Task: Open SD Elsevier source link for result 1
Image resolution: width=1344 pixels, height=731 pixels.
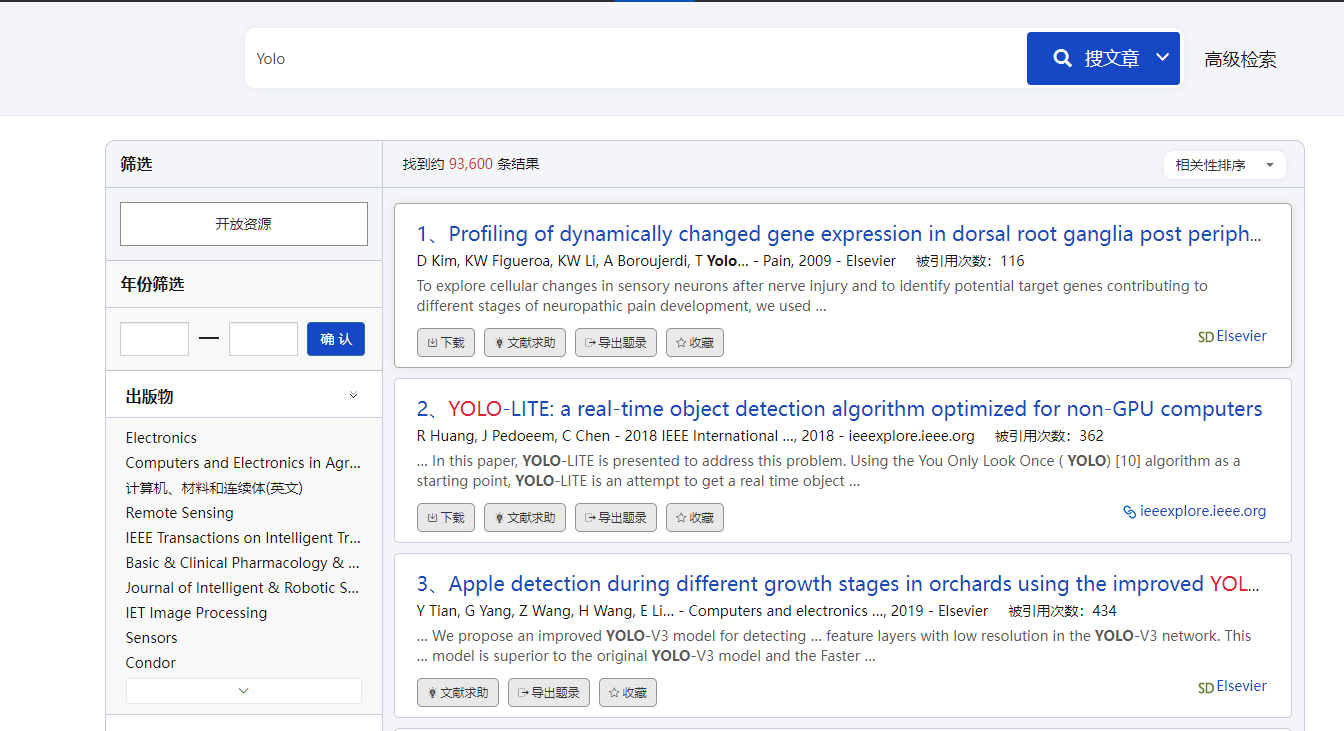Action: (x=1232, y=336)
